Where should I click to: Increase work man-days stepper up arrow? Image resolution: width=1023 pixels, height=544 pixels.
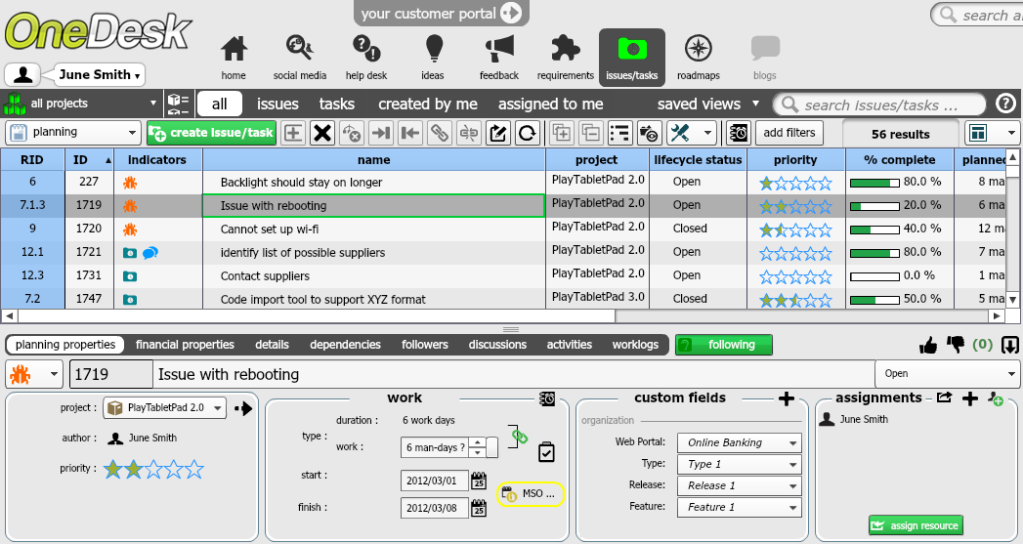(x=478, y=442)
